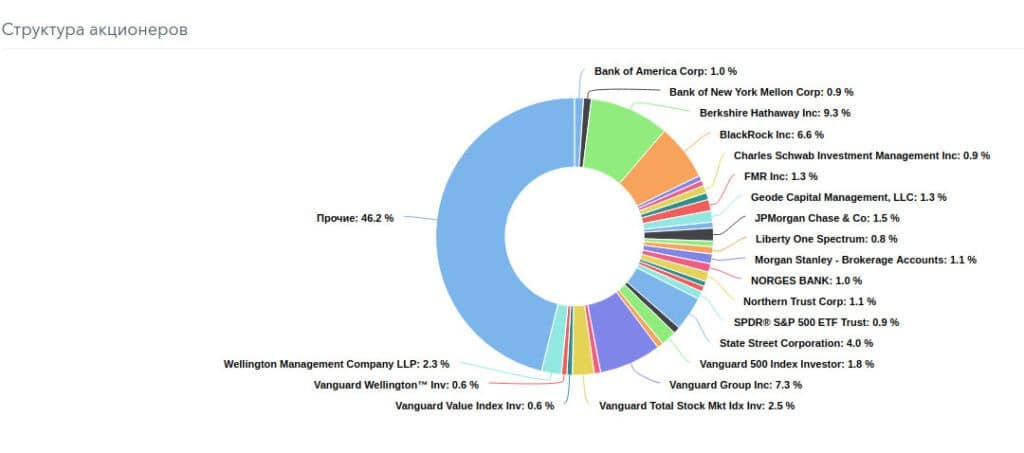Select the Vanguard Total Stock Mkt Idx label

697,405
